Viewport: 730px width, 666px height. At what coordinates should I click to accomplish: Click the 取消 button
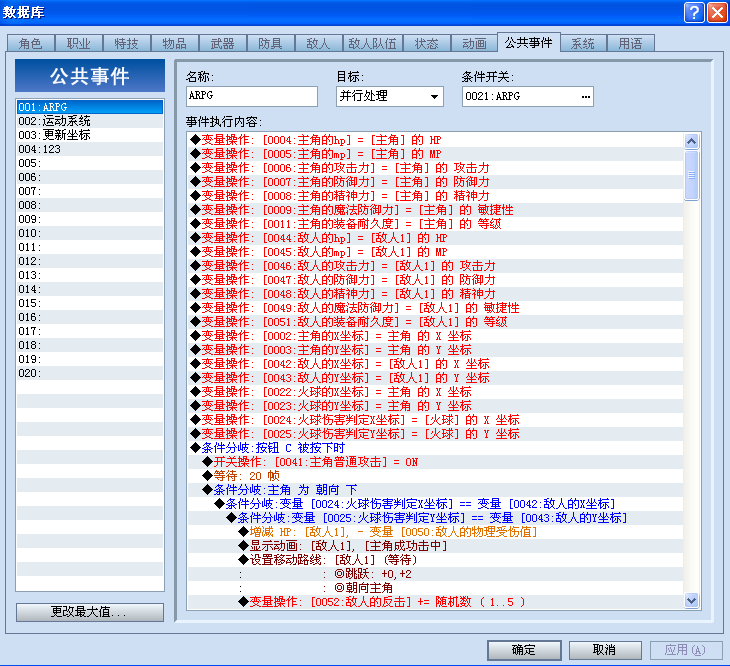(605, 650)
